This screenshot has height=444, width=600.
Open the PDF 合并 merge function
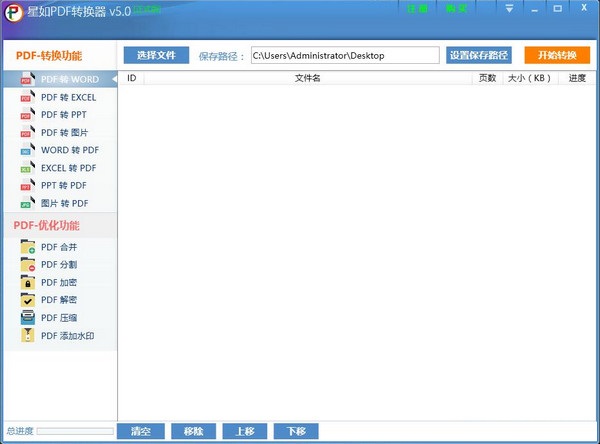click(x=60, y=247)
